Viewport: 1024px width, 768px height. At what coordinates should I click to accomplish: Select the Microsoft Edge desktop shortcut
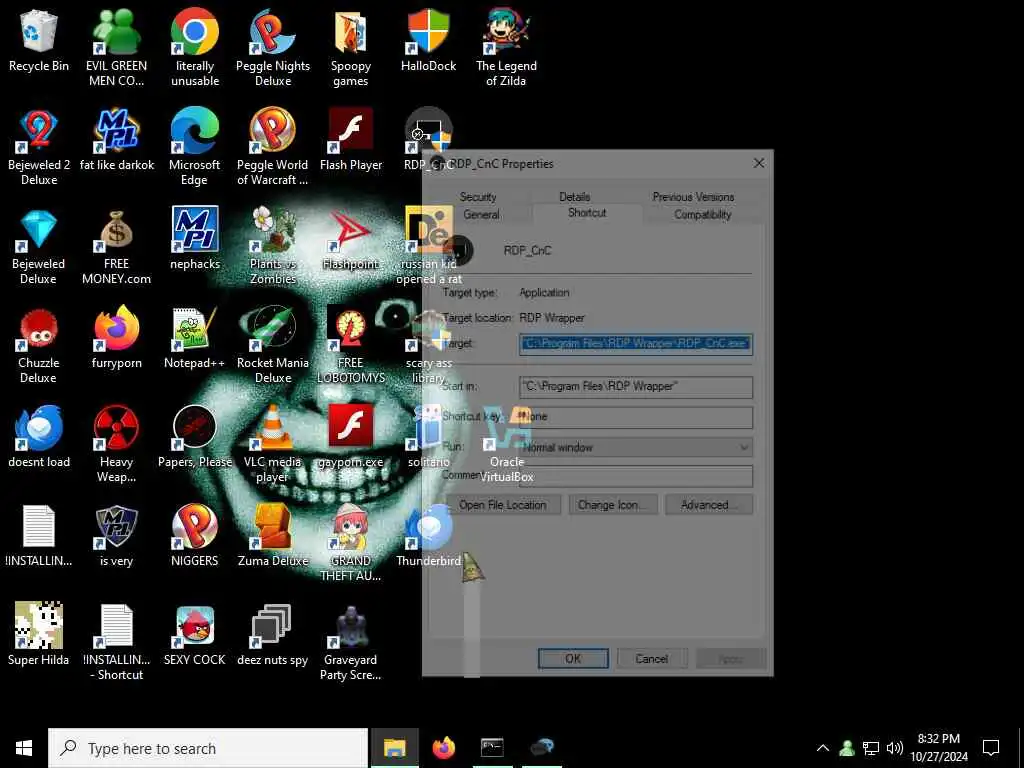tap(195, 147)
